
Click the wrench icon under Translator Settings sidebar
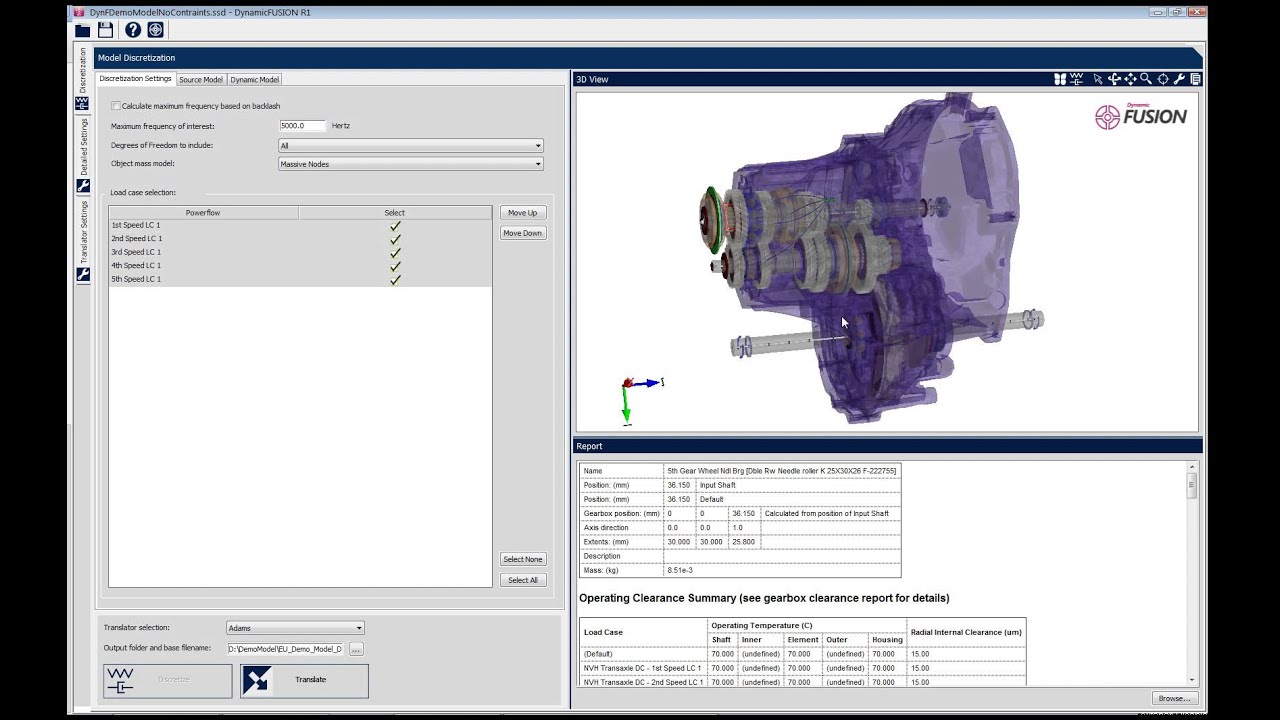click(x=83, y=275)
